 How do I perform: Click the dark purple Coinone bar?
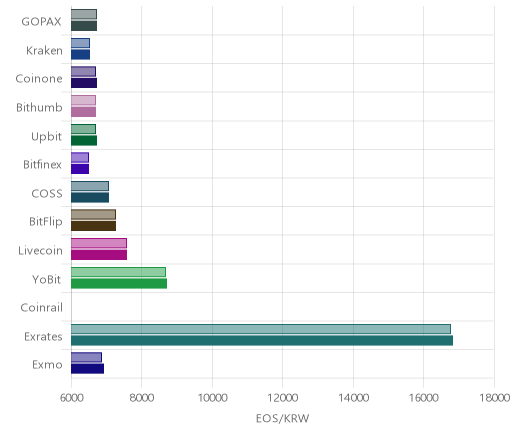pos(84,83)
